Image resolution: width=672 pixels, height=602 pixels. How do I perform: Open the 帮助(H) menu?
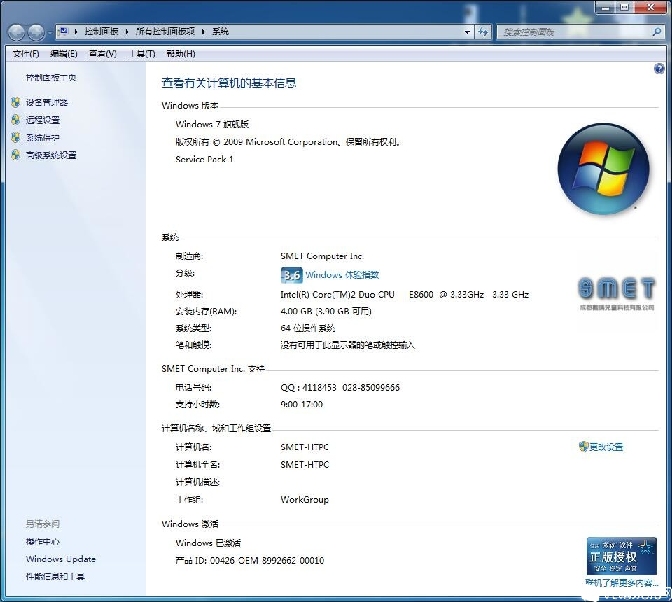click(181, 54)
